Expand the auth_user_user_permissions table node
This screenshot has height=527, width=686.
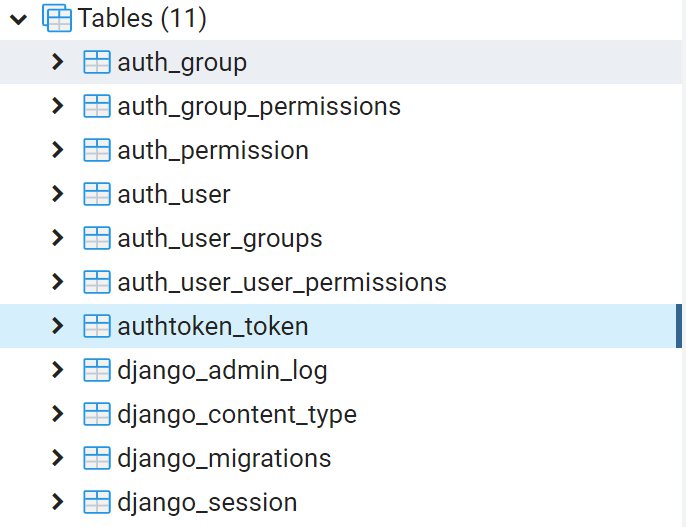[58, 282]
